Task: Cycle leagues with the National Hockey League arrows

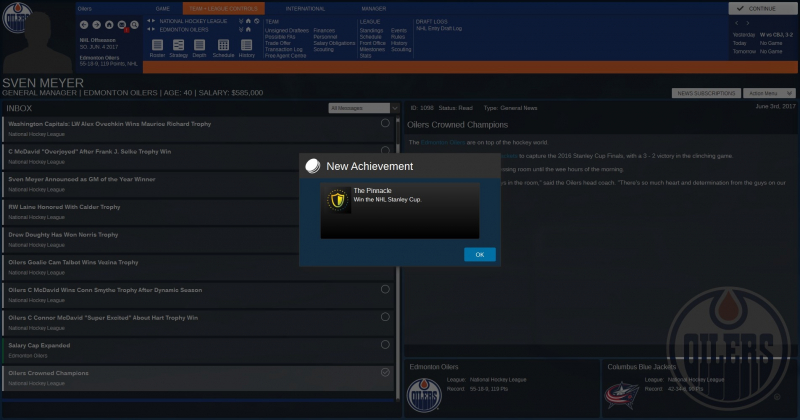Action: point(151,21)
